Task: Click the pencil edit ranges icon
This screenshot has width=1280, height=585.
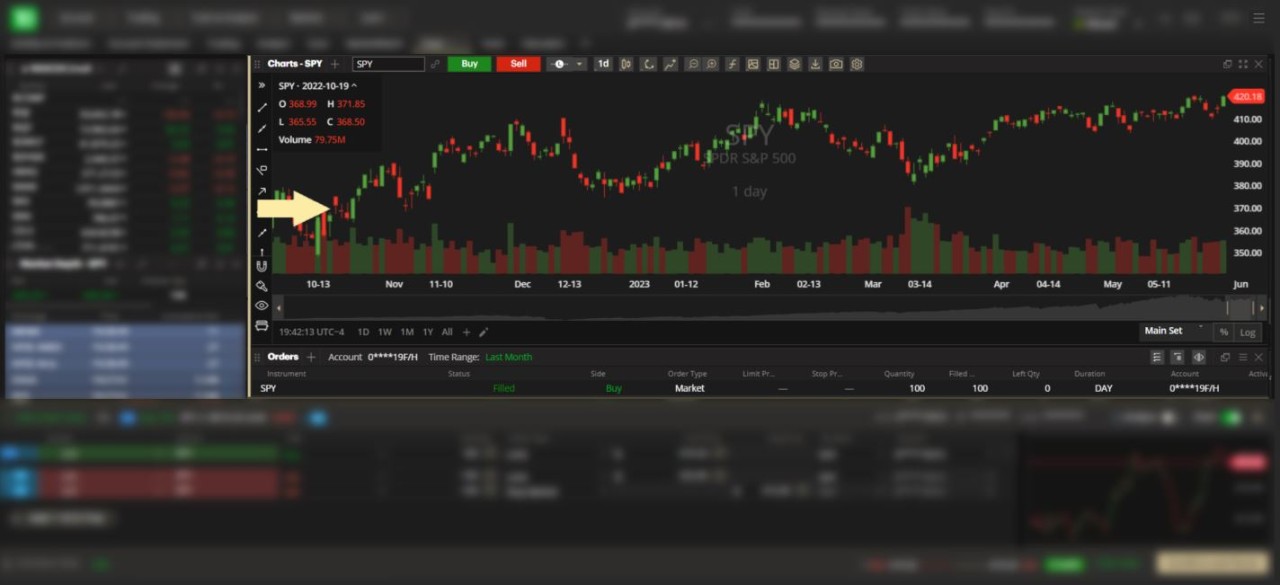Action: coord(484,332)
